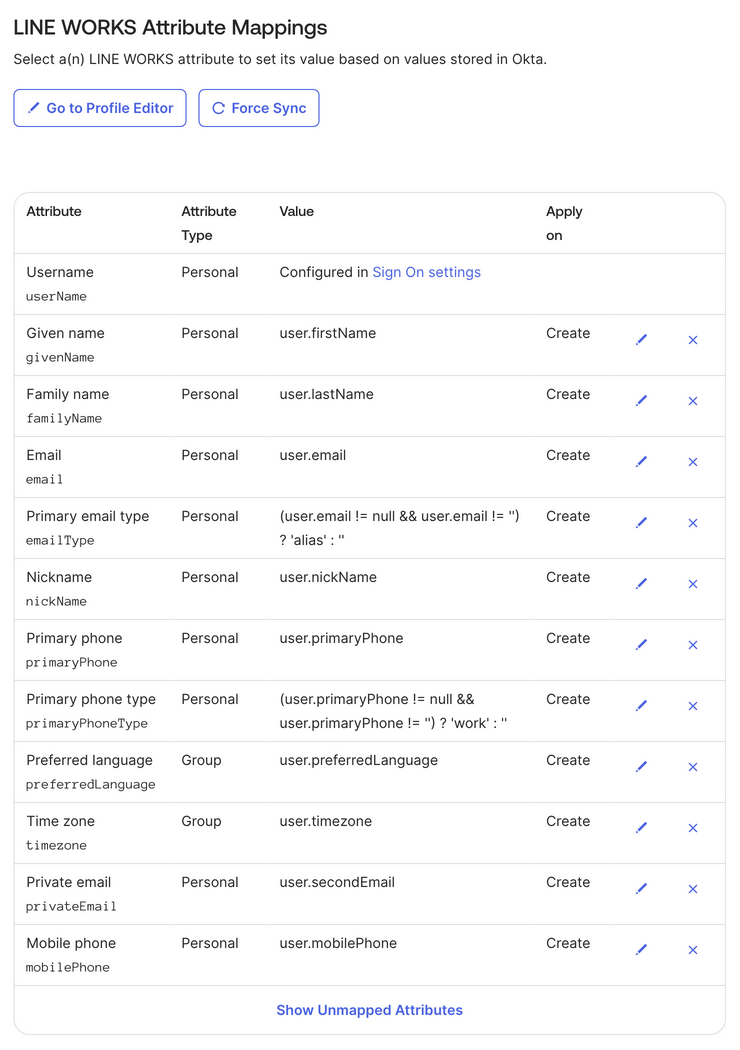Edit the Primary phone type mapping

coord(642,705)
